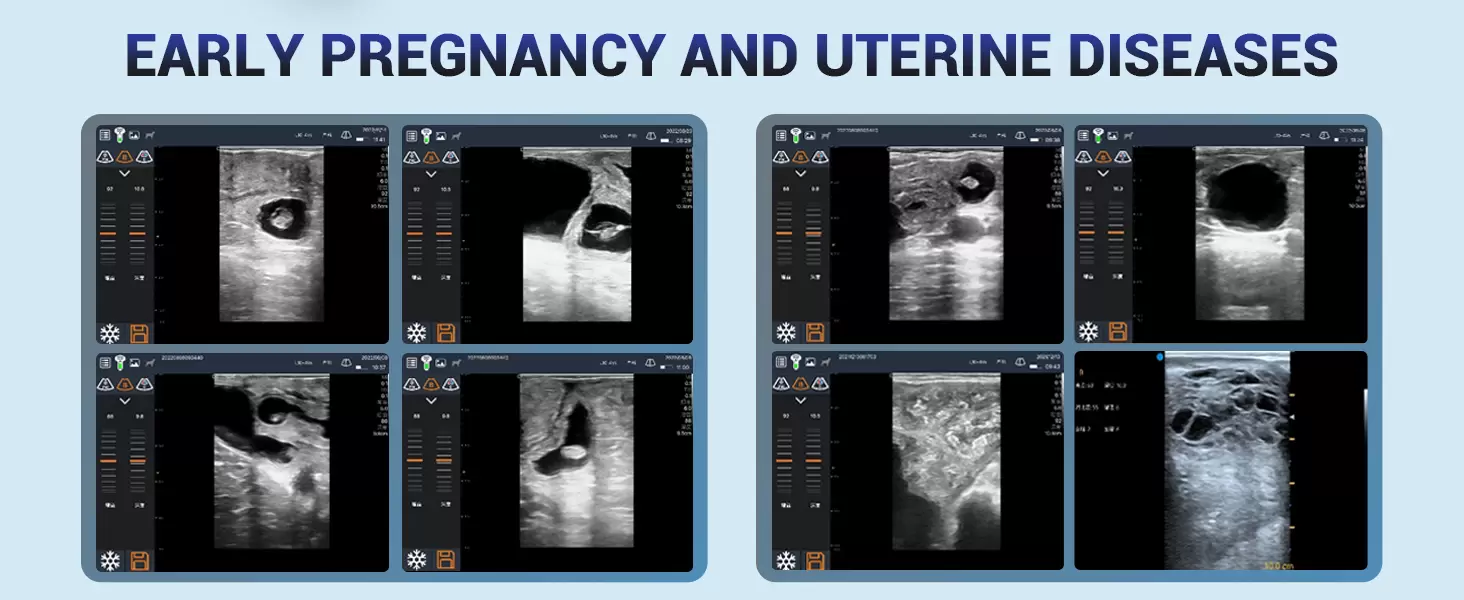Screen dimensions: 1464x600
Task: Open the image gallery icon in the bottom-left scan panel
Action: (134, 361)
